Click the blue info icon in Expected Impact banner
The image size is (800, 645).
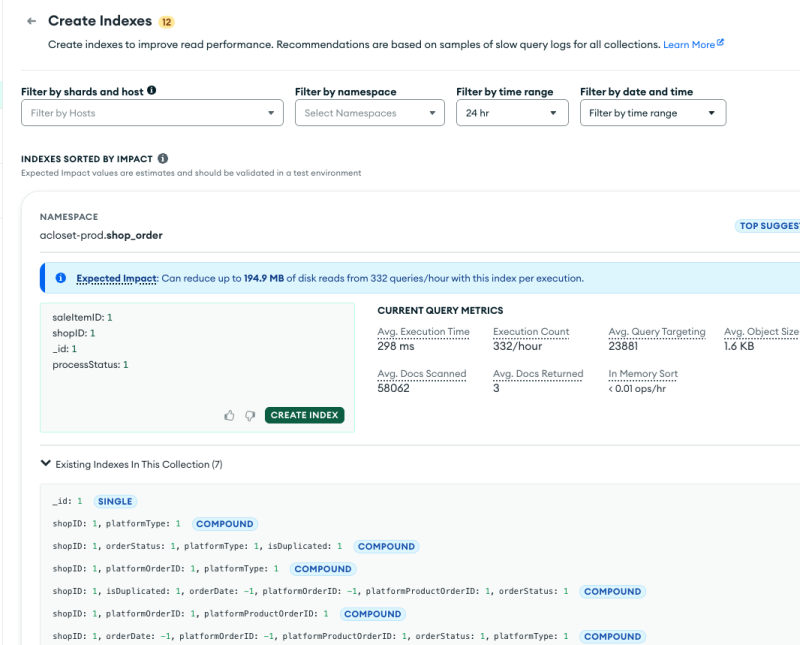pyautogui.click(x=61, y=278)
